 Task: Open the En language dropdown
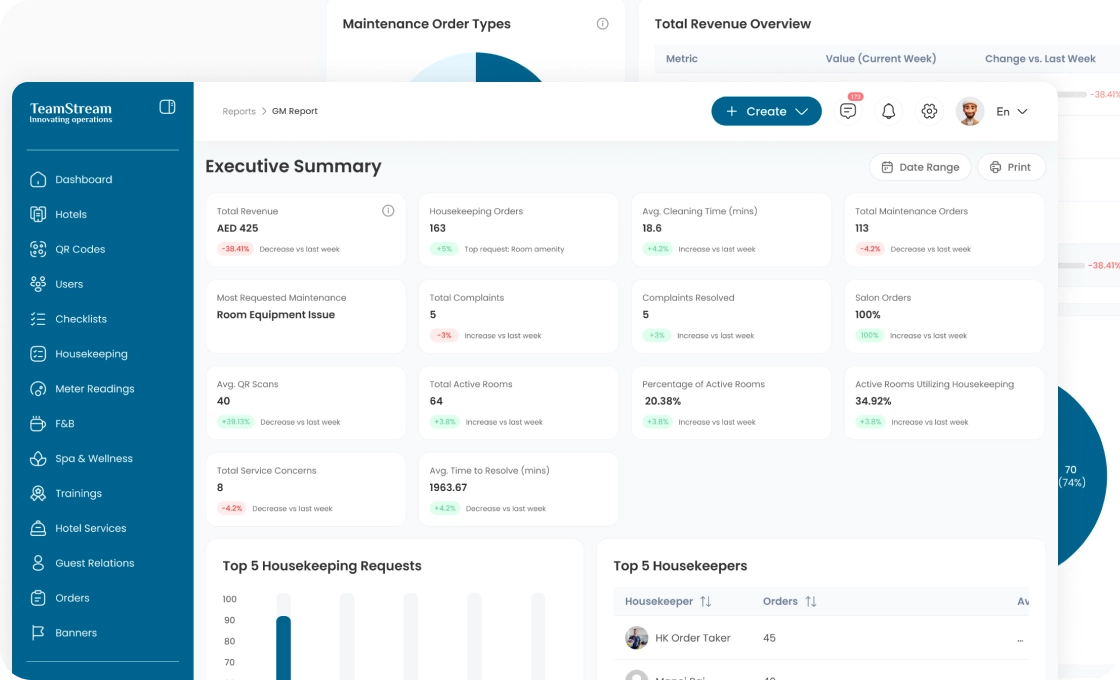(1011, 112)
